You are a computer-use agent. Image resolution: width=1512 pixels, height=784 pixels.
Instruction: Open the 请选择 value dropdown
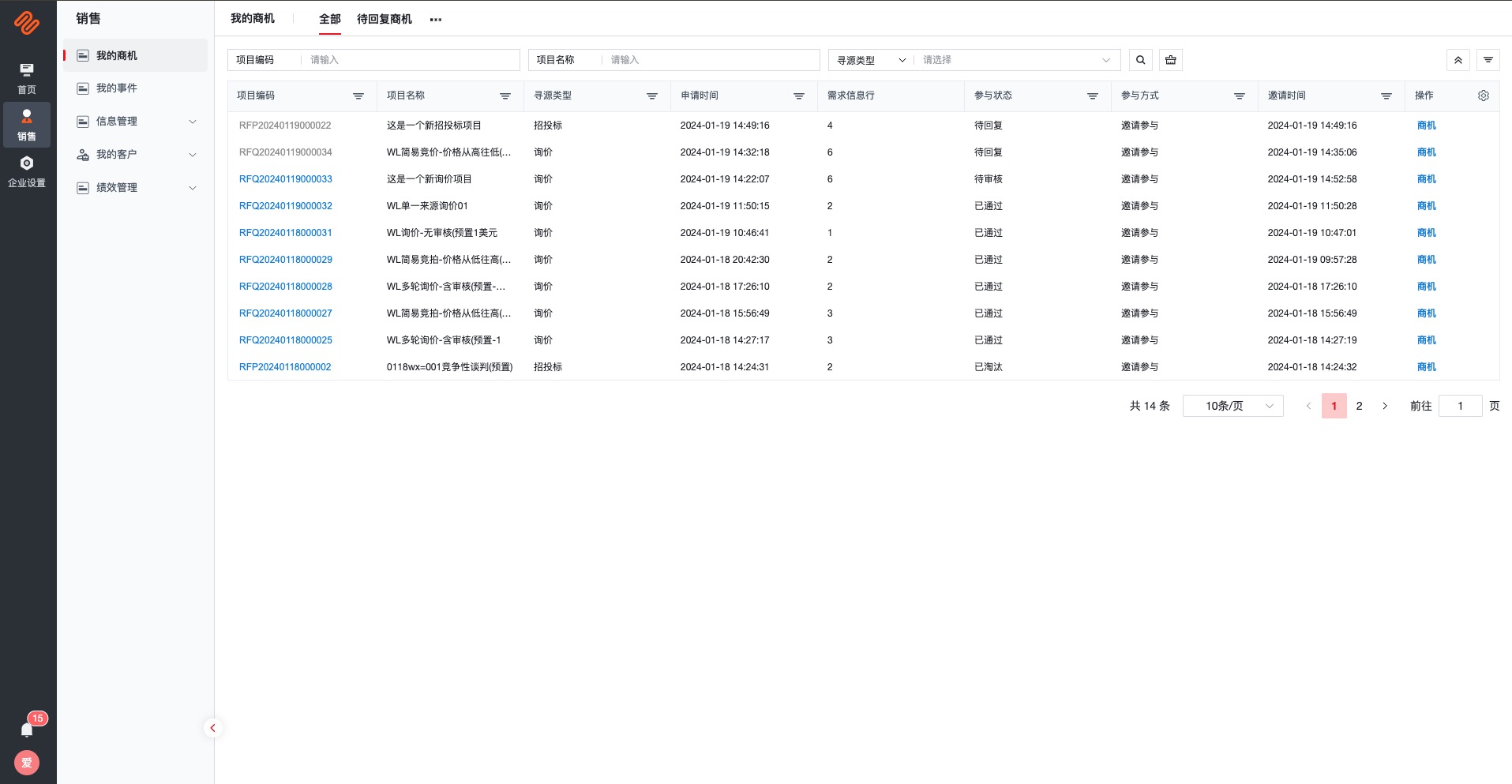click(1017, 60)
